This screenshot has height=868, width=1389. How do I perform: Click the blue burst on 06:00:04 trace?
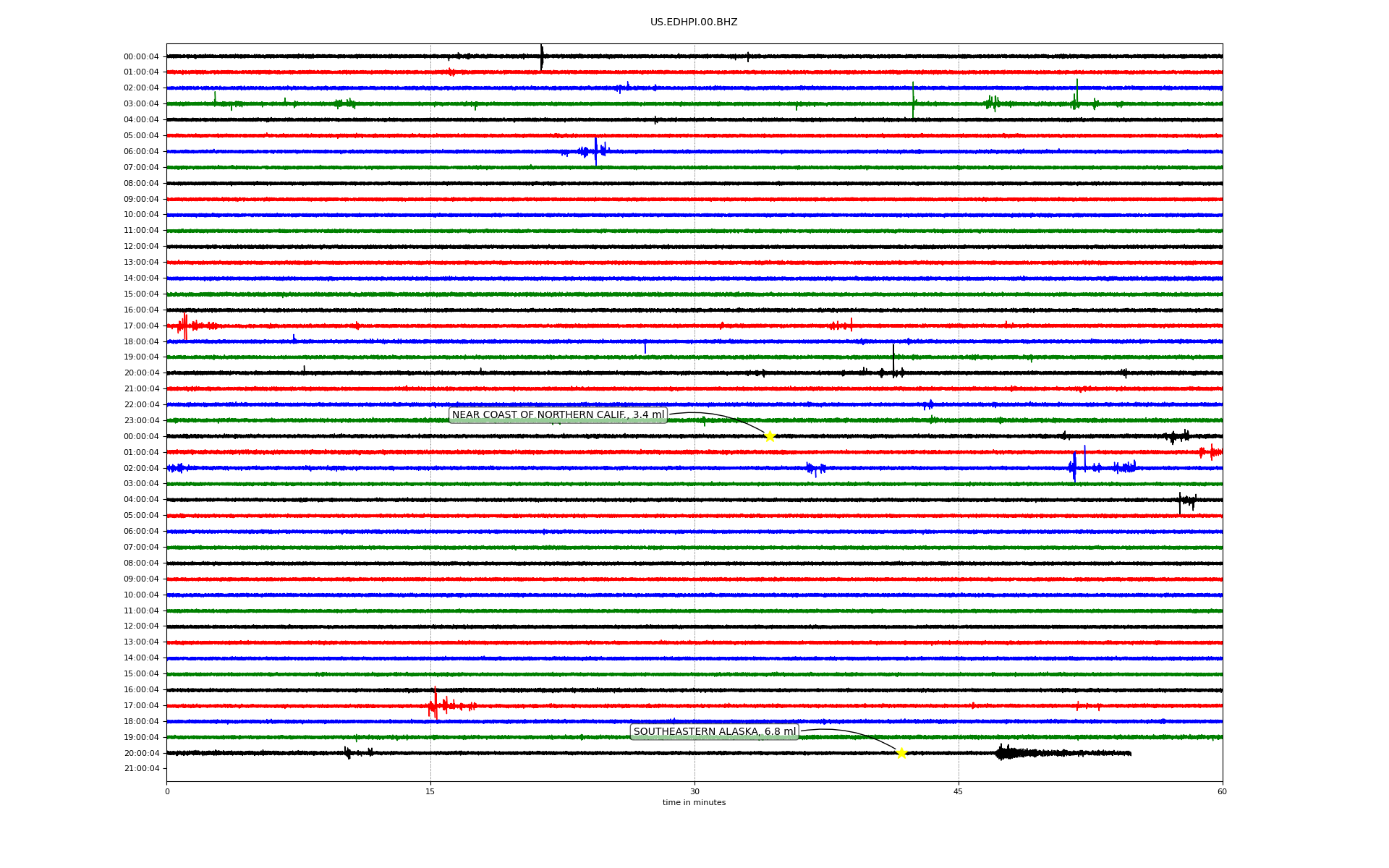tap(595, 151)
